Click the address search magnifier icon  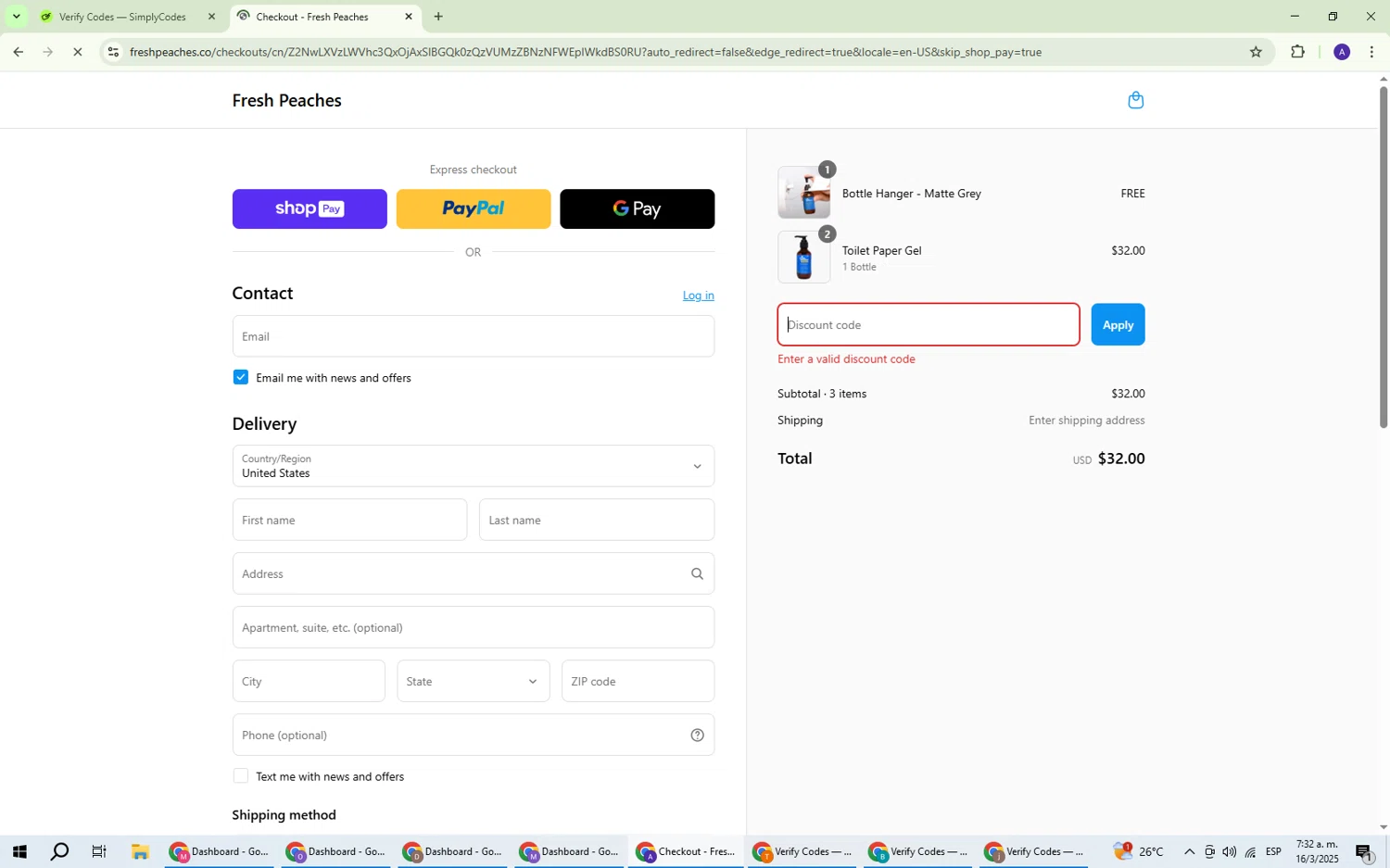tap(697, 574)
